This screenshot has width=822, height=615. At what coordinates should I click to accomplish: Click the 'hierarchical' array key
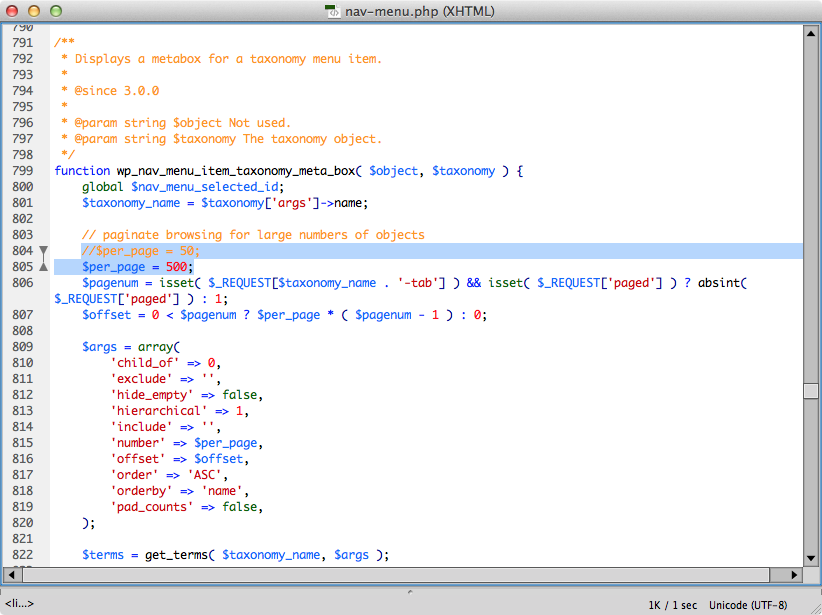(159, 411)
